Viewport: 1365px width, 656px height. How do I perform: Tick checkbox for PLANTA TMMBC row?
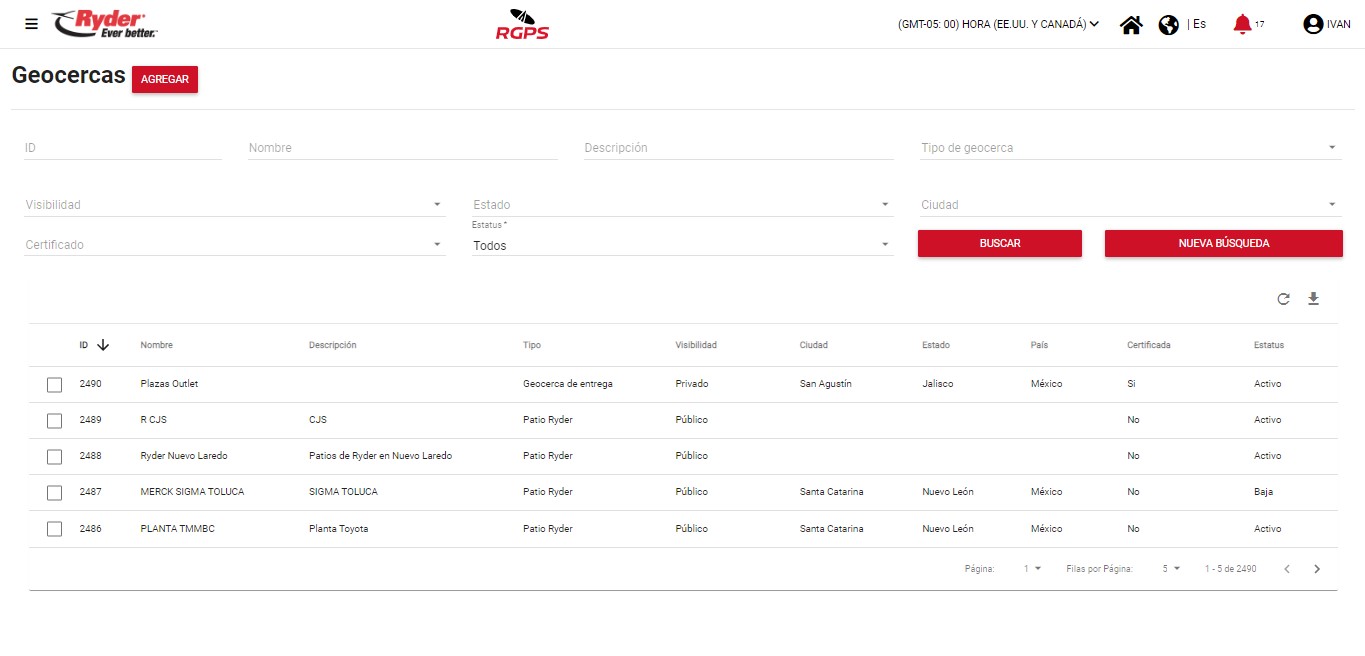click(55, 529)
